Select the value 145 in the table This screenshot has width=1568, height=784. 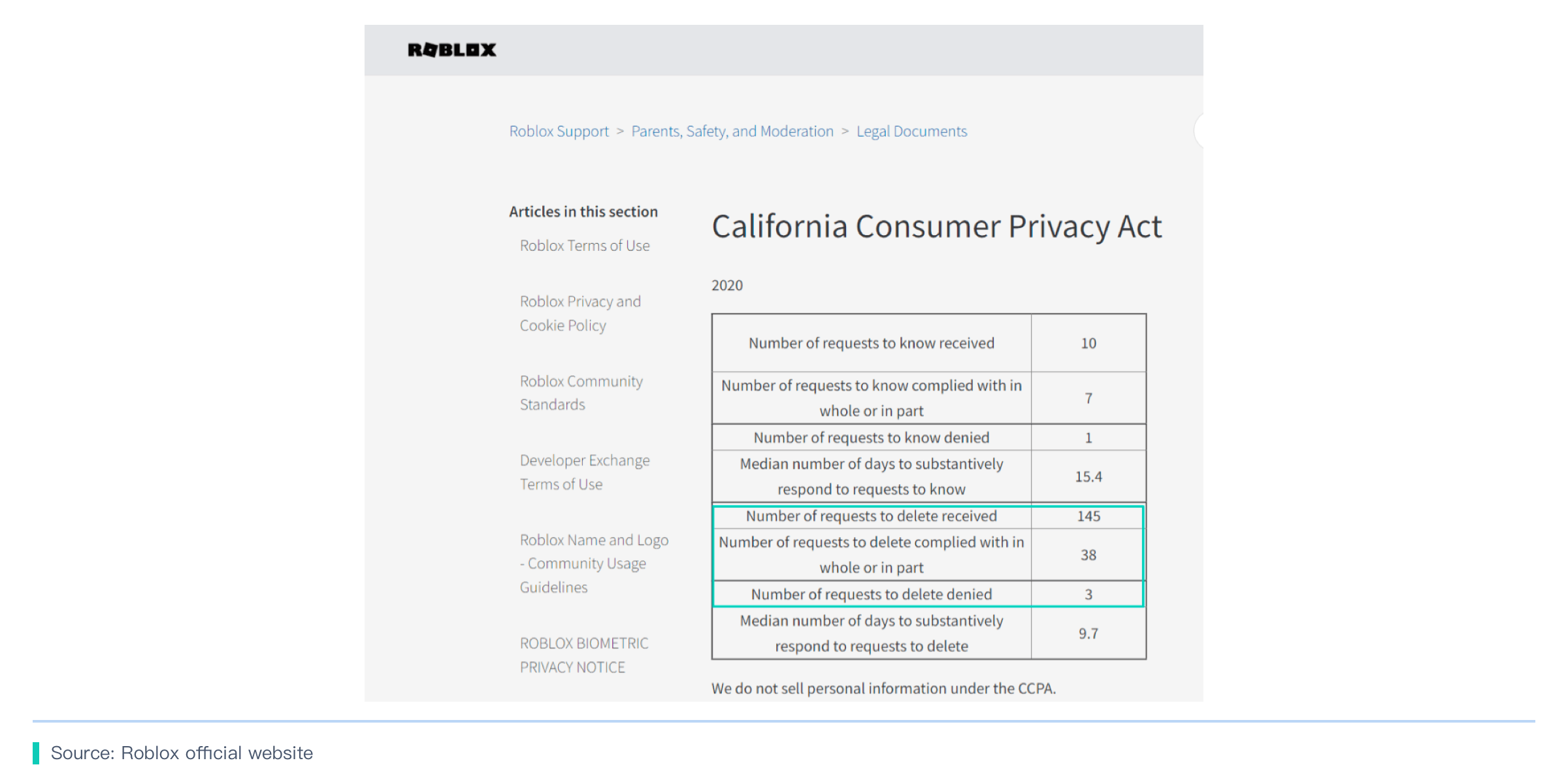[1088, 516]
